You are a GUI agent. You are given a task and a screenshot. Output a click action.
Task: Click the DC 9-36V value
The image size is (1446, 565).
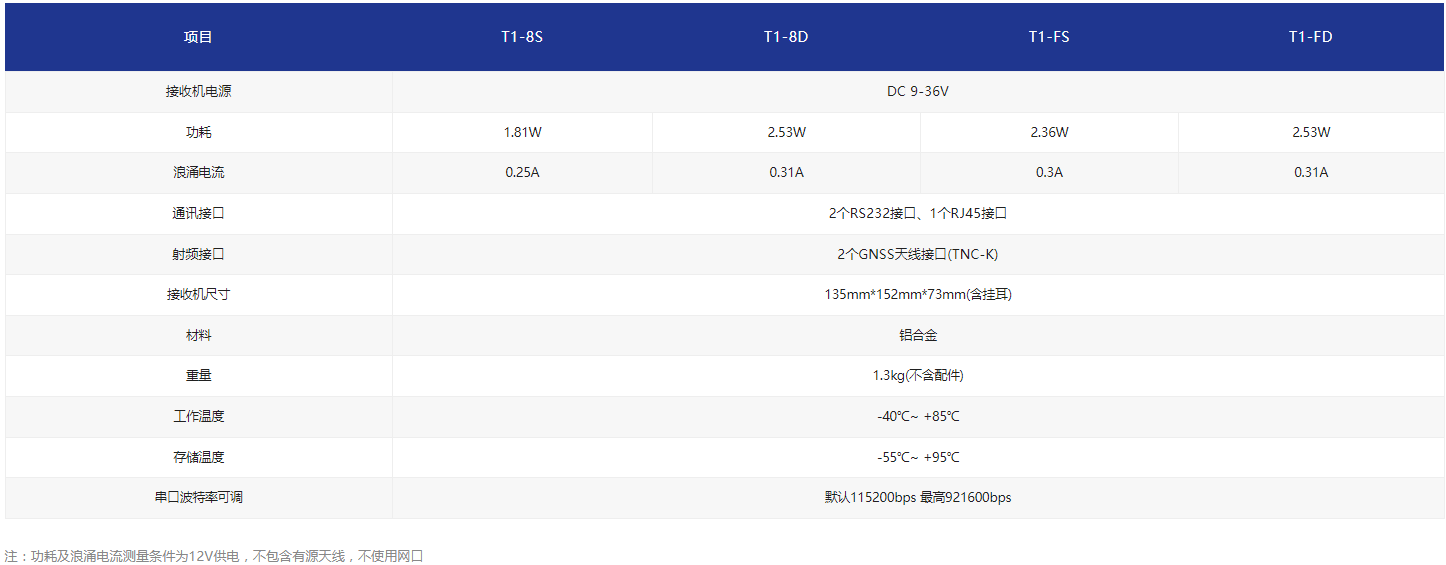(918, 91)
